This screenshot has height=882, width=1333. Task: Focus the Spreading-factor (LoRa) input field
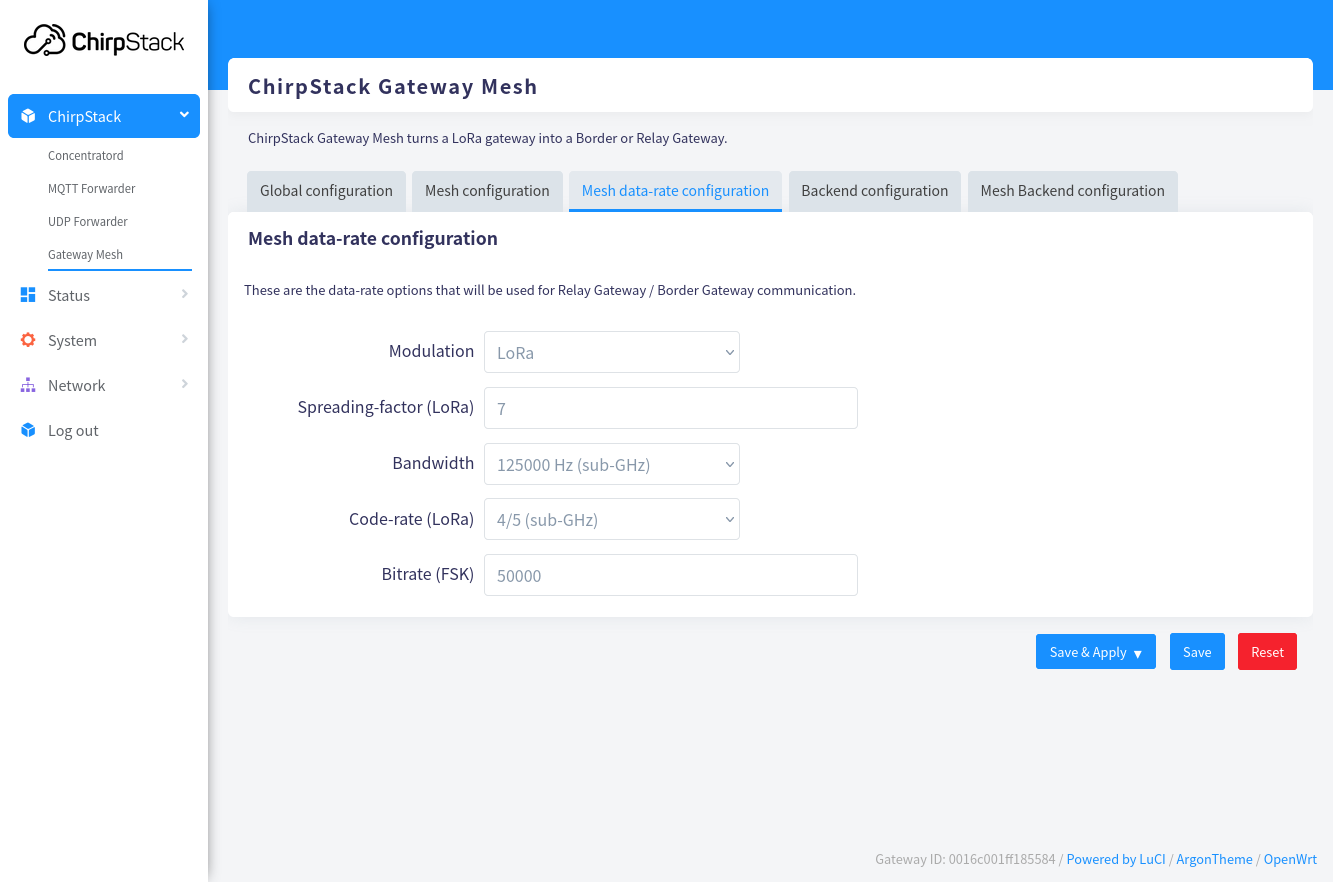tap(671, 408)
